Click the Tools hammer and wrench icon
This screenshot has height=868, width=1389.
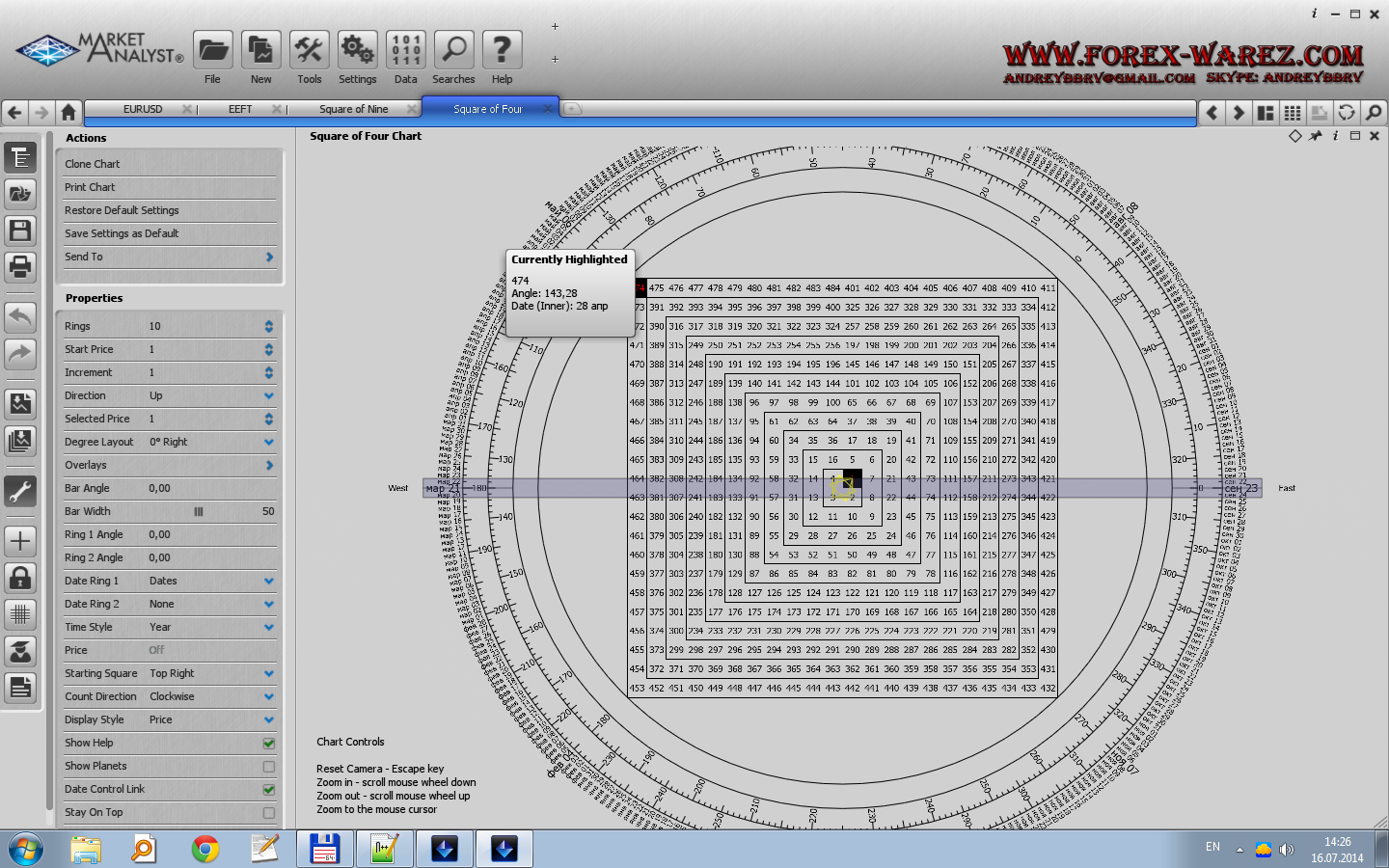pyautogui.click(x=309, y=50)
